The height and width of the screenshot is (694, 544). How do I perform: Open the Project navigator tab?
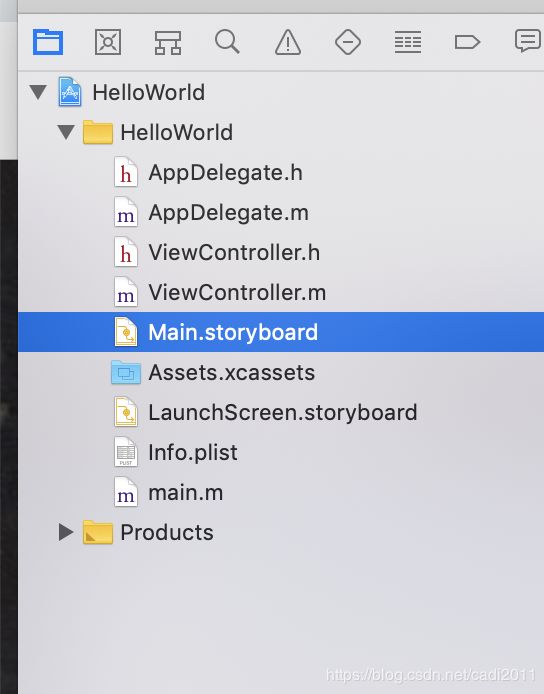(x=48, y=42)
